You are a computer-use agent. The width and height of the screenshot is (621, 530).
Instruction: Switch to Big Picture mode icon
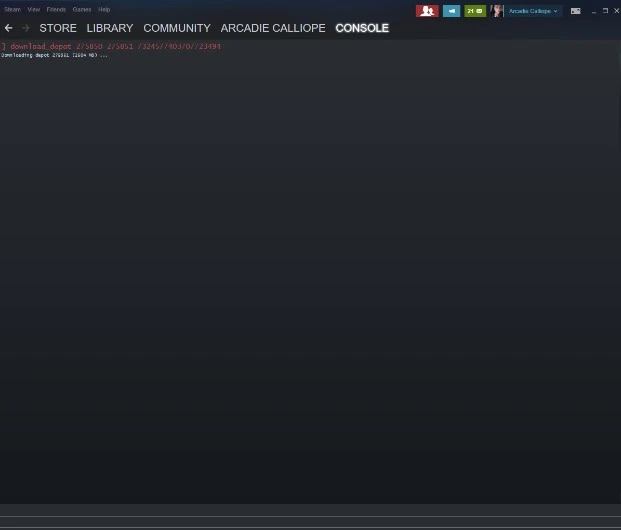[x=575, y=11]
